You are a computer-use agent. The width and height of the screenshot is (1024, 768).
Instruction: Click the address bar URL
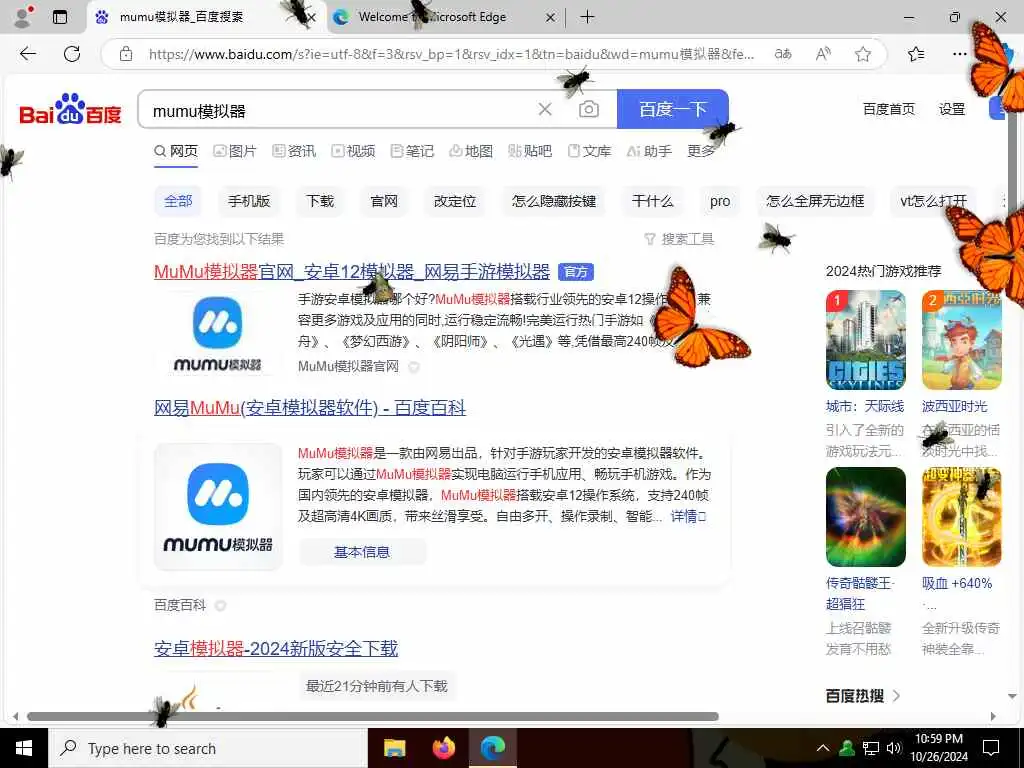pyautogui.click(x=451, y=54)
